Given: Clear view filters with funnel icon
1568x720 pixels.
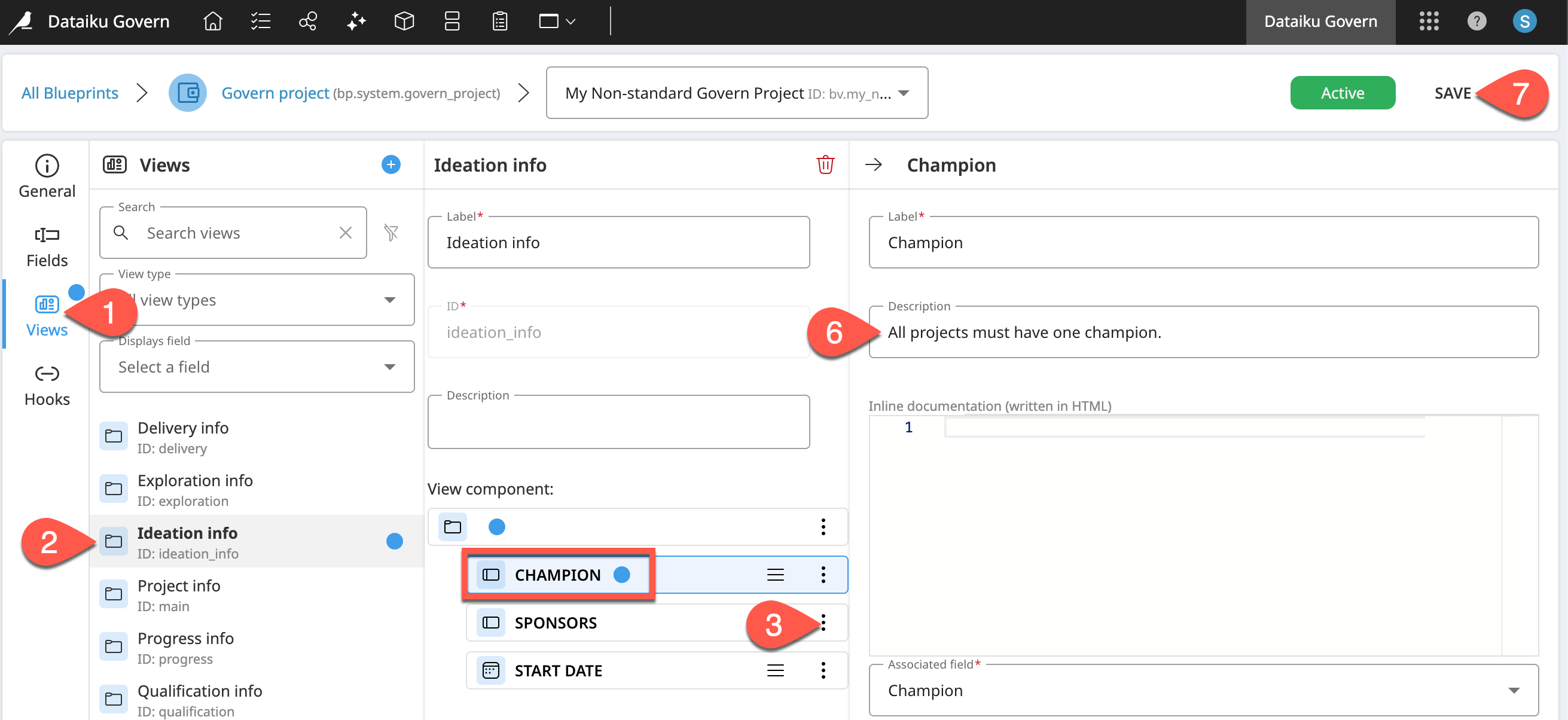Looking at the screenshot, I should point(391,233).
